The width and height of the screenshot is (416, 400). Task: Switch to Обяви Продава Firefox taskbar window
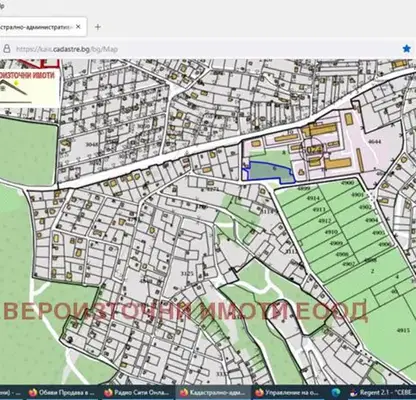tap(62, 393)
